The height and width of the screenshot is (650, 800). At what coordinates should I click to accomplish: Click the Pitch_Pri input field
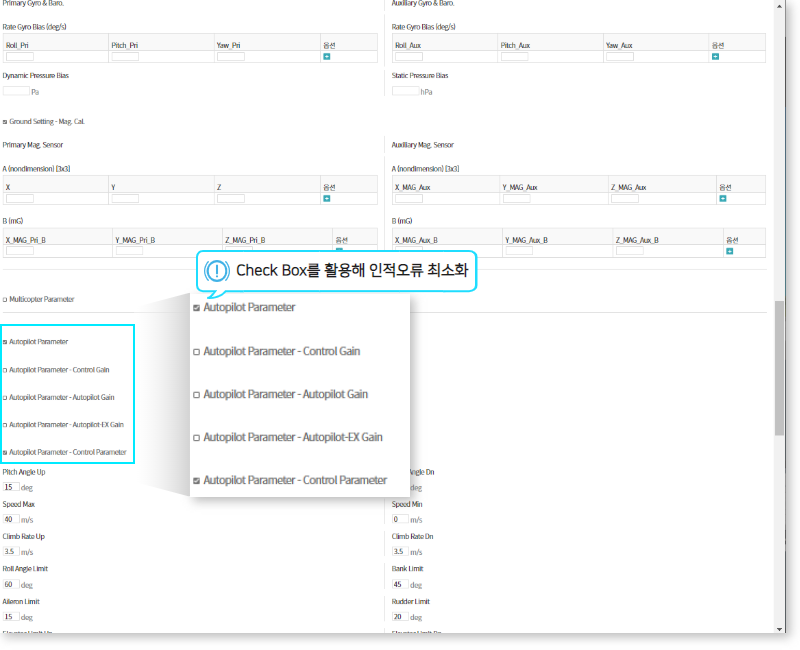point(126,57)
